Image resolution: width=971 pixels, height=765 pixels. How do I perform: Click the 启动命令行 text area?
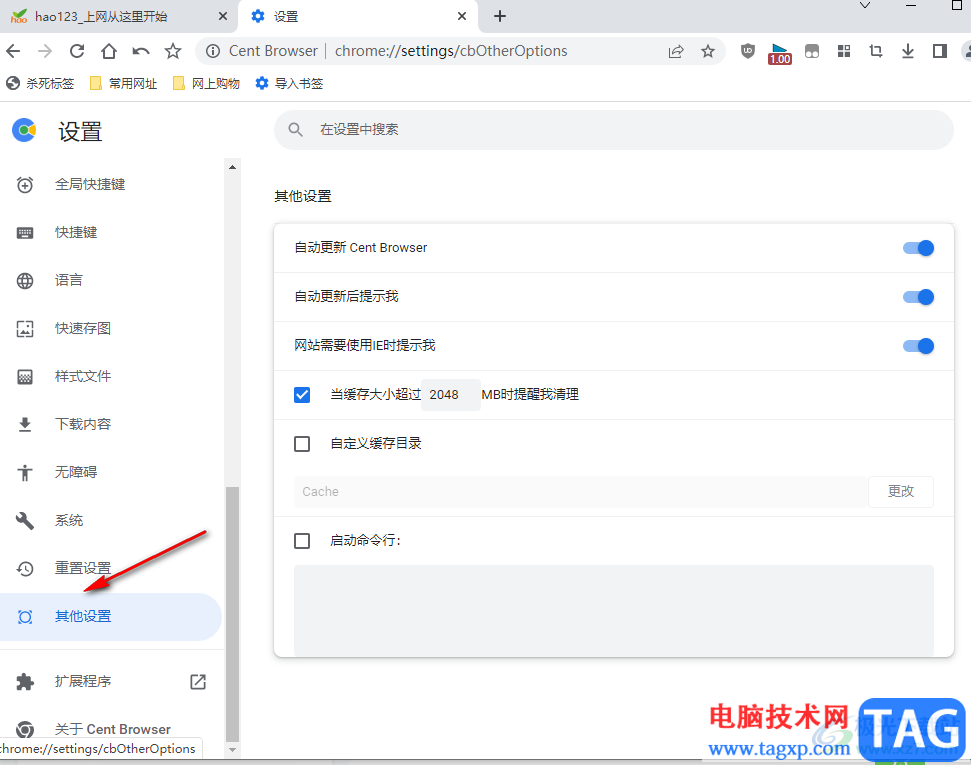pos(614,610)
